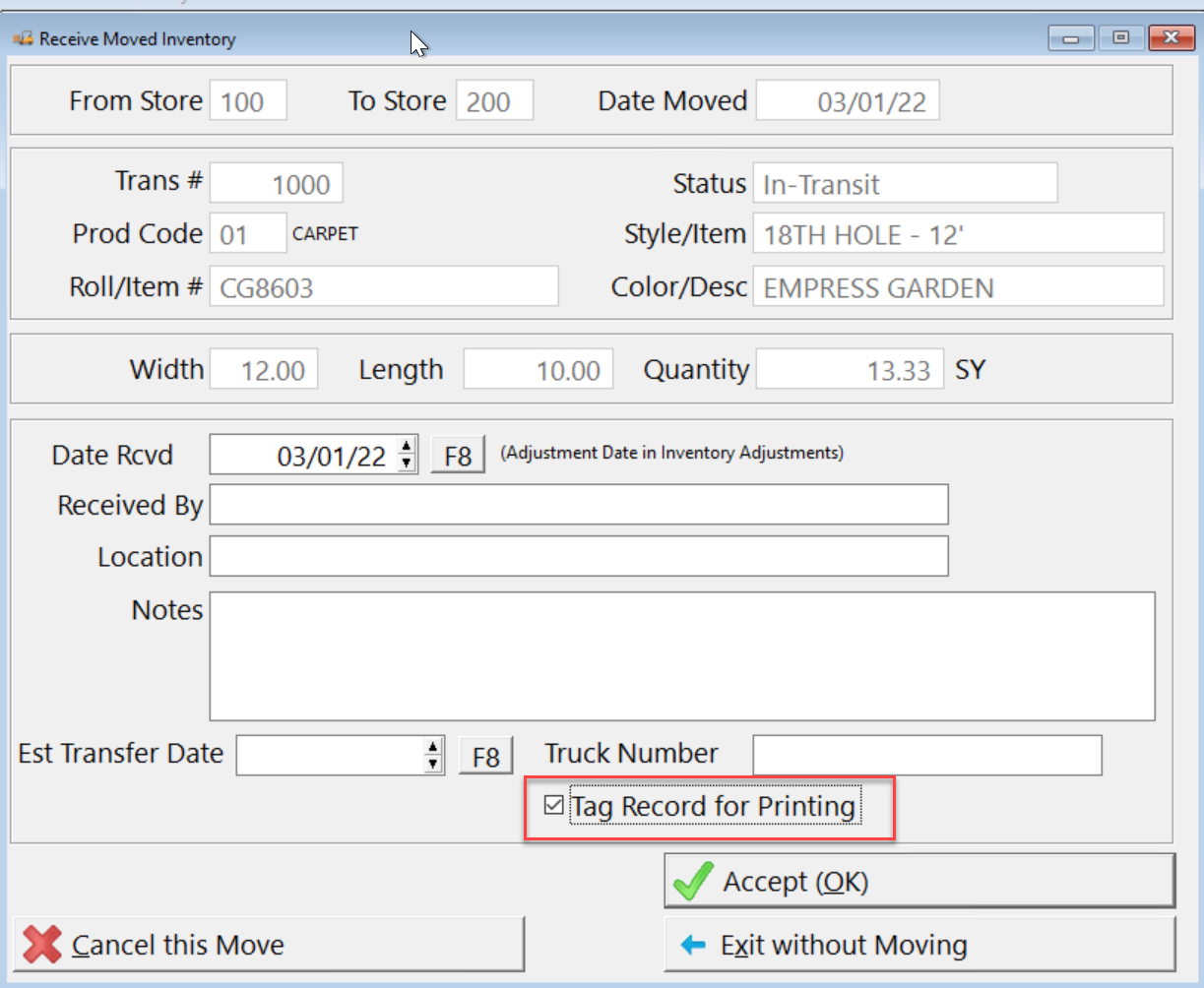Viewport: 1204px width, 988px height.
Task: Click the window icon beside Receive Moved Inventory
Action: (x=23, y=39)
